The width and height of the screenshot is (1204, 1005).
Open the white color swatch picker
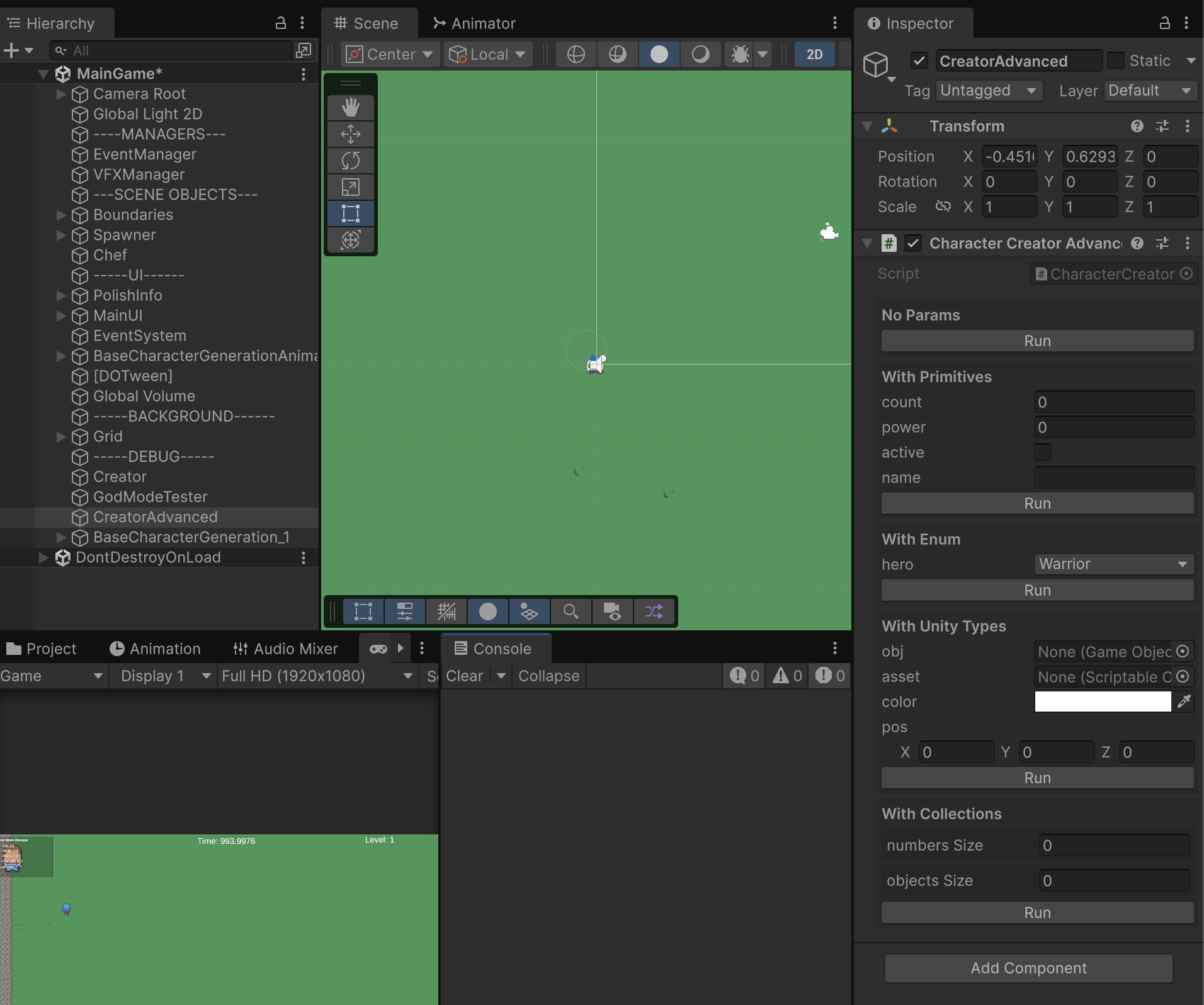tap(1102, 701)
